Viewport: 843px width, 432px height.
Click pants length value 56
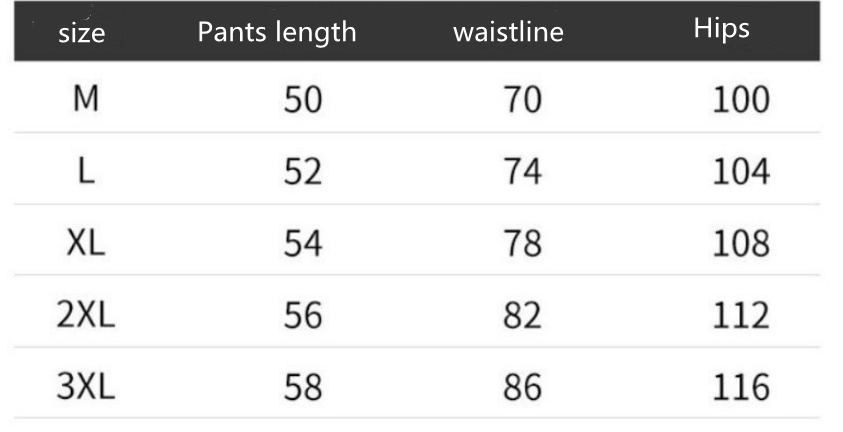click(303, 316)
